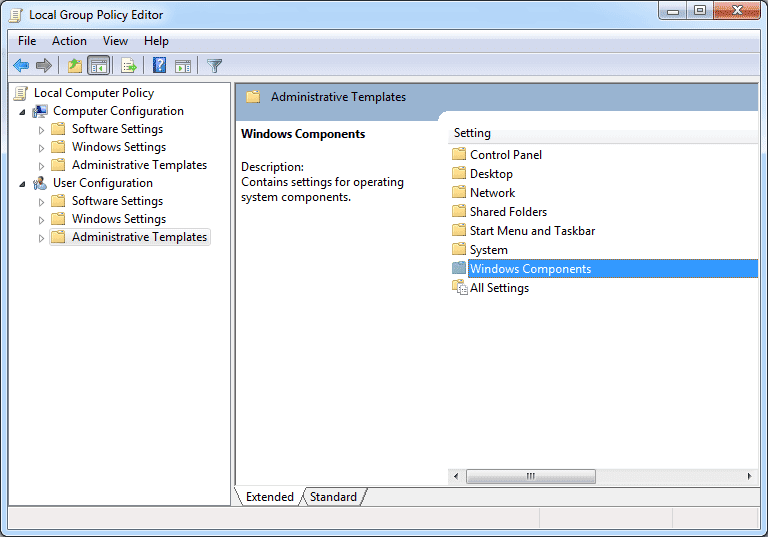
Task: Select User Configuration label in tree
Action: [x=103, y=183]
